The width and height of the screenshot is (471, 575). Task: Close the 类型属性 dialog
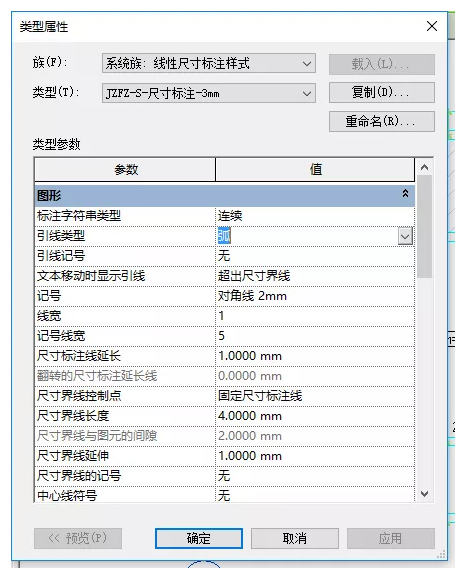pos(432,26)
